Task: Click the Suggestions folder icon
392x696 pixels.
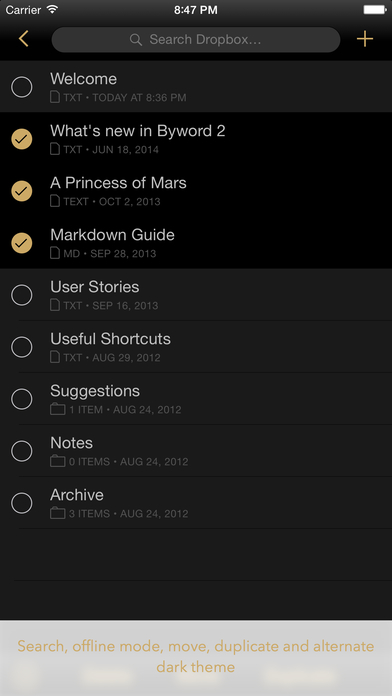Action: tap(58, 409)
